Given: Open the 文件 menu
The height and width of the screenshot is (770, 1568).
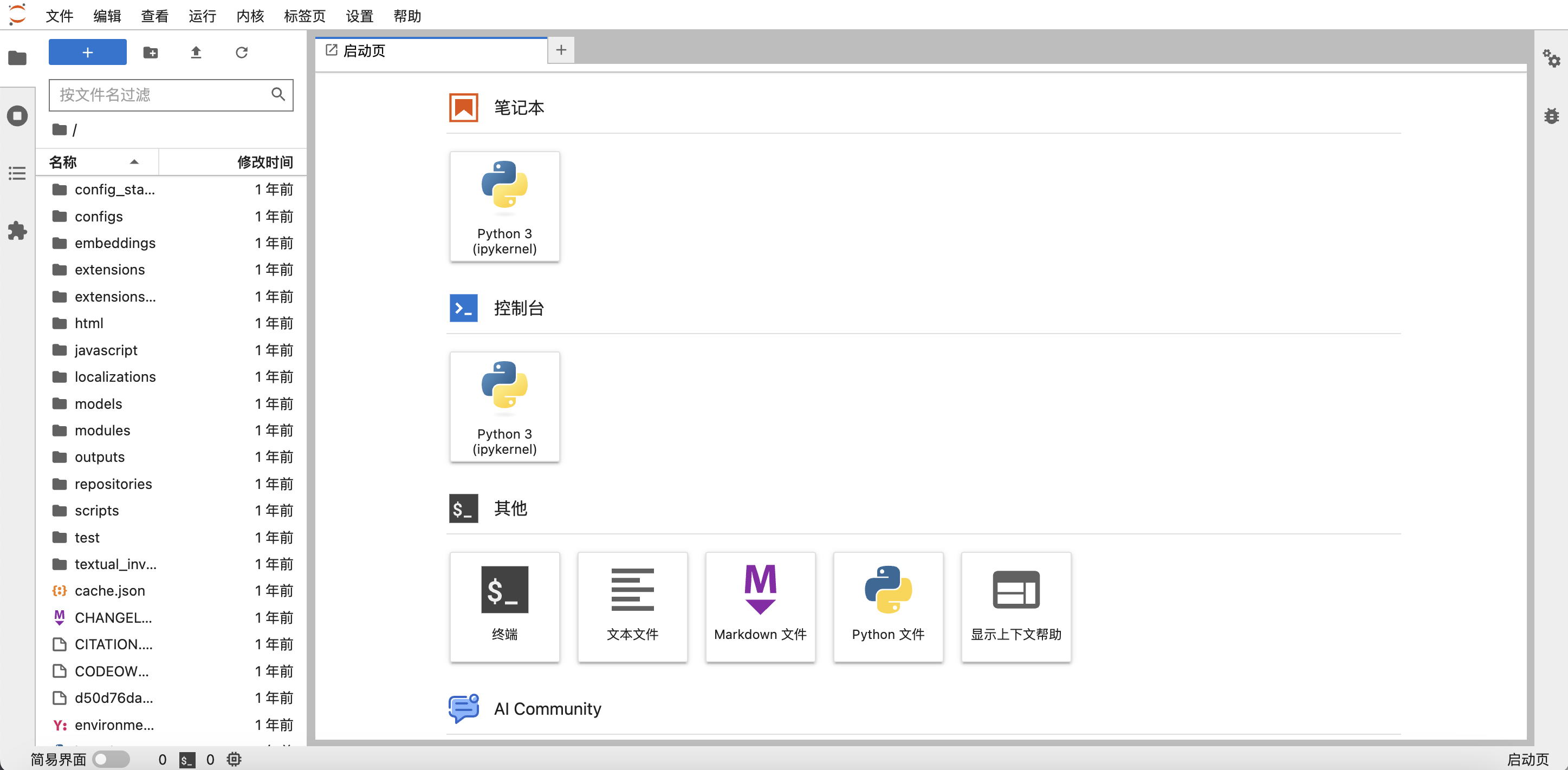Looking at the screenshot, I should coord(60,16).
